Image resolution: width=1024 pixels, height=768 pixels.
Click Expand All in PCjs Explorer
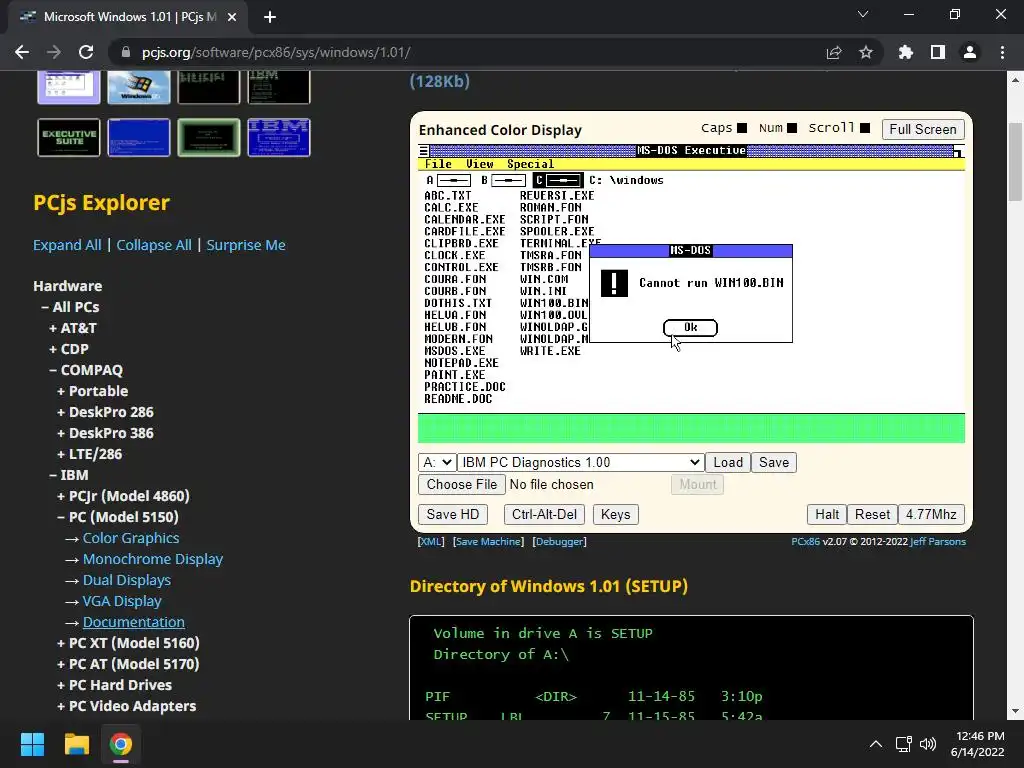pos(67,245)
